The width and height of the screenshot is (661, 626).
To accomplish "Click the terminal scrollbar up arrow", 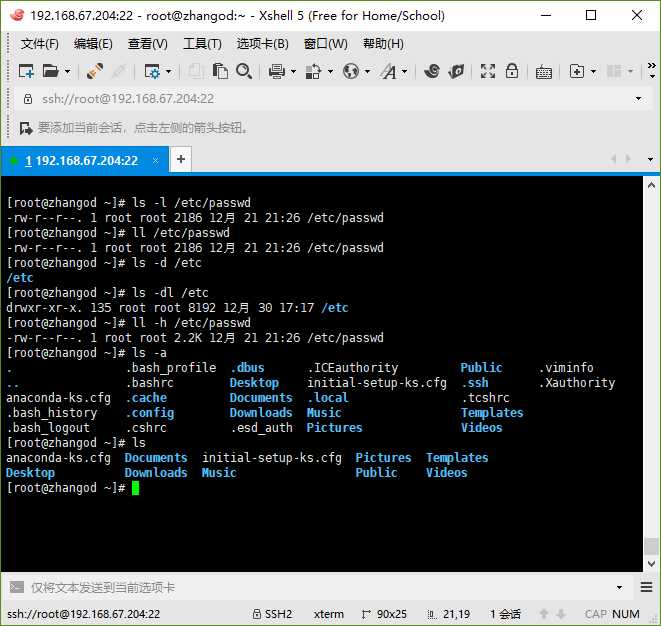I will tap(651, 185).
